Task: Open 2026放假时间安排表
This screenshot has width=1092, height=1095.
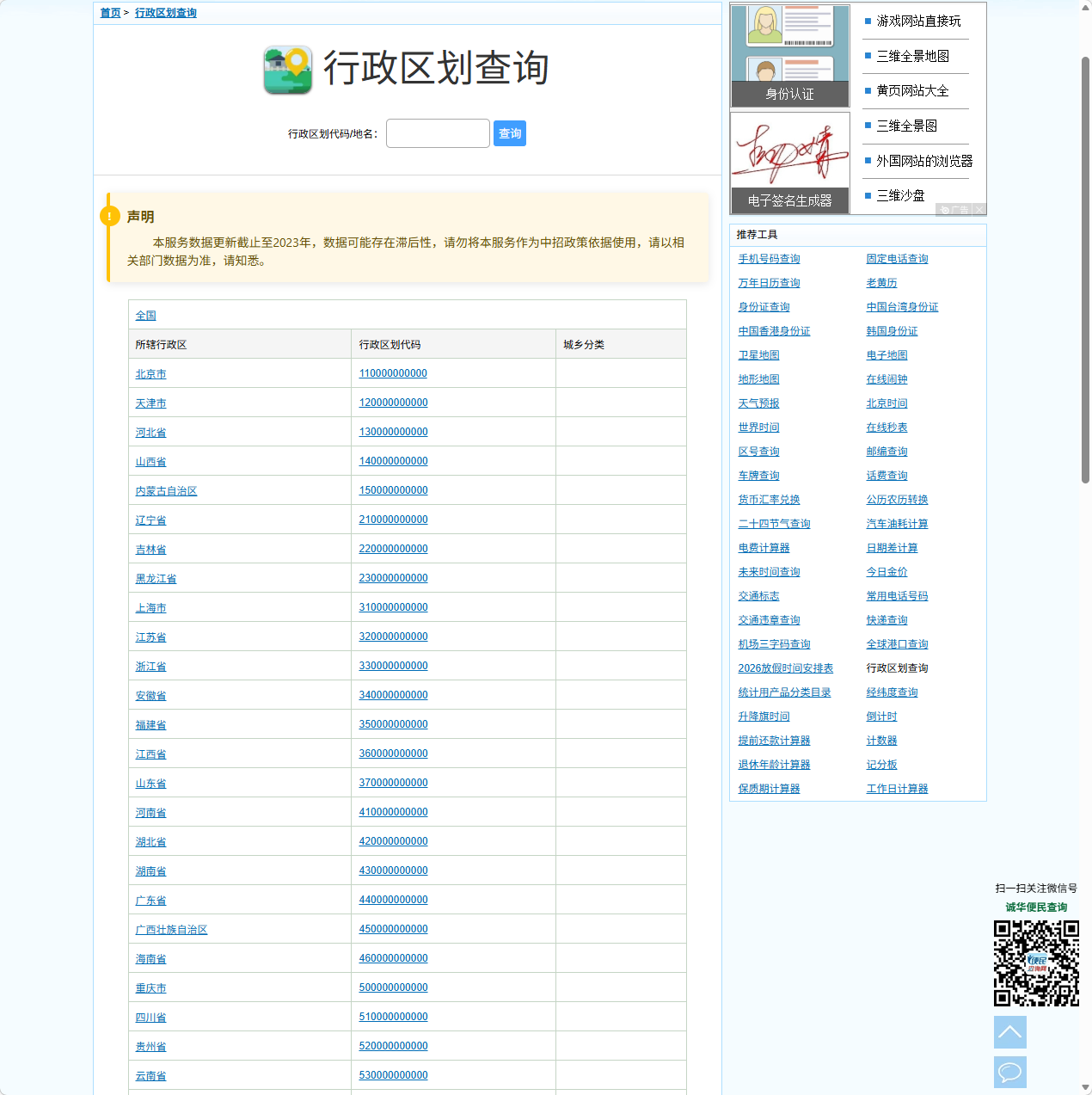Action: tap(785, 667)
